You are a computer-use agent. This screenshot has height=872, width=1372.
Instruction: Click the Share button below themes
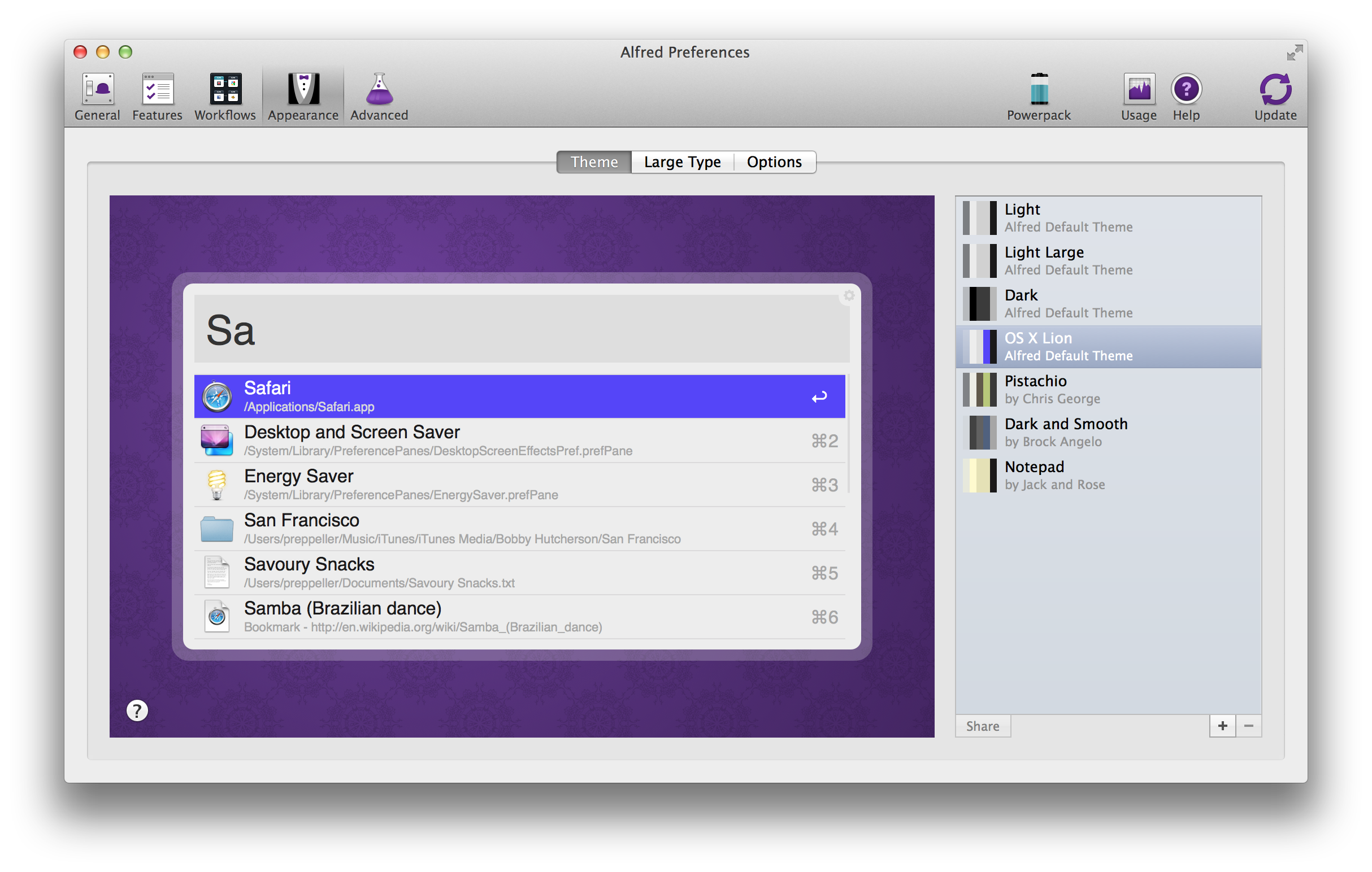(982, 726)
